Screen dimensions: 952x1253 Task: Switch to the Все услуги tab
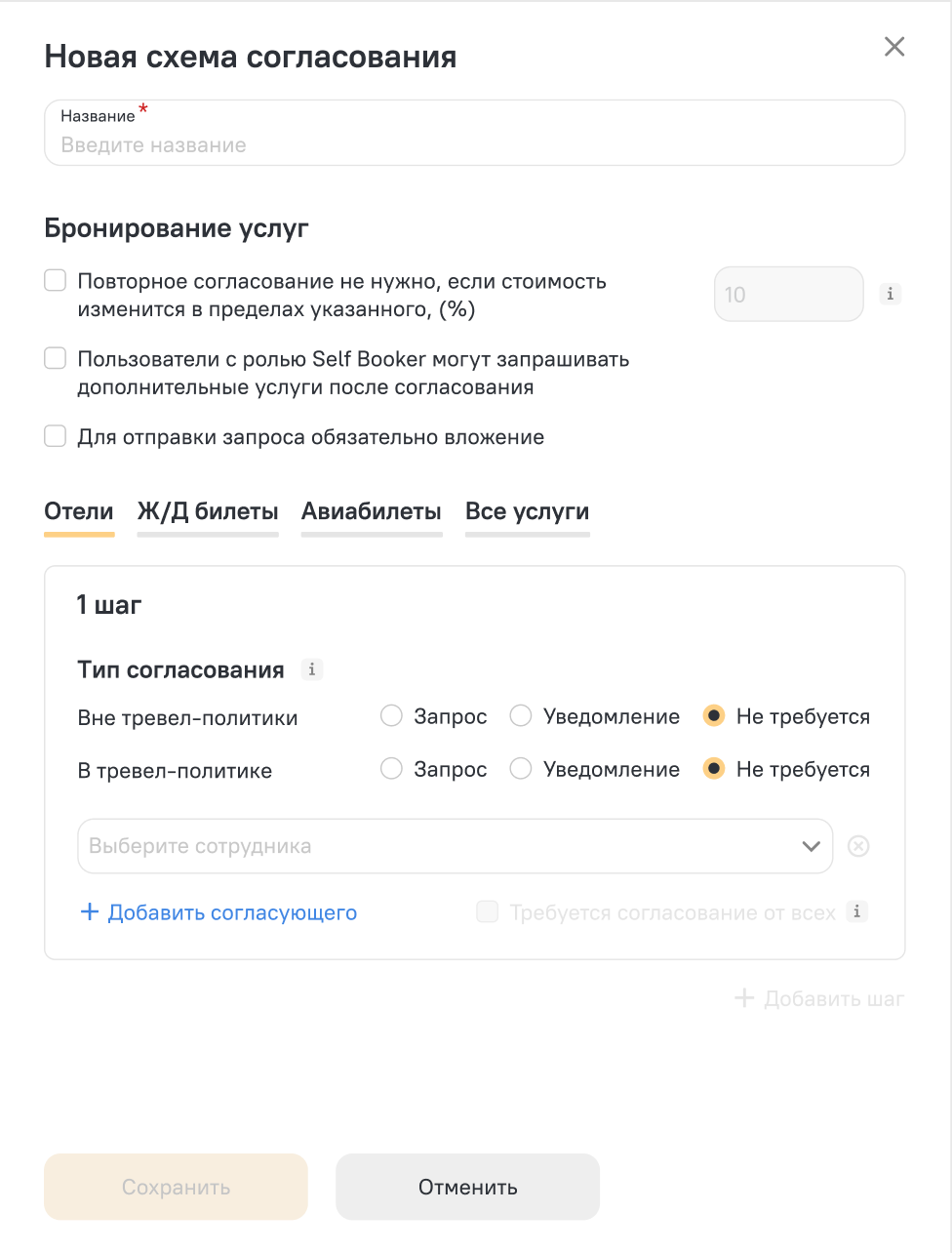[x=528, y=512]
